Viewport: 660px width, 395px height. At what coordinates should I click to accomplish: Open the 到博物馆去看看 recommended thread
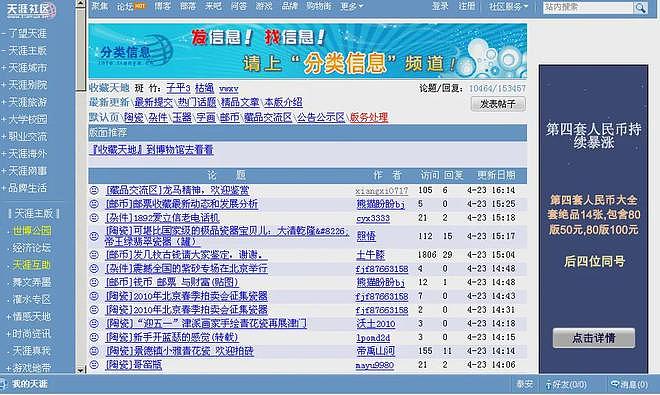click(152, 150)
